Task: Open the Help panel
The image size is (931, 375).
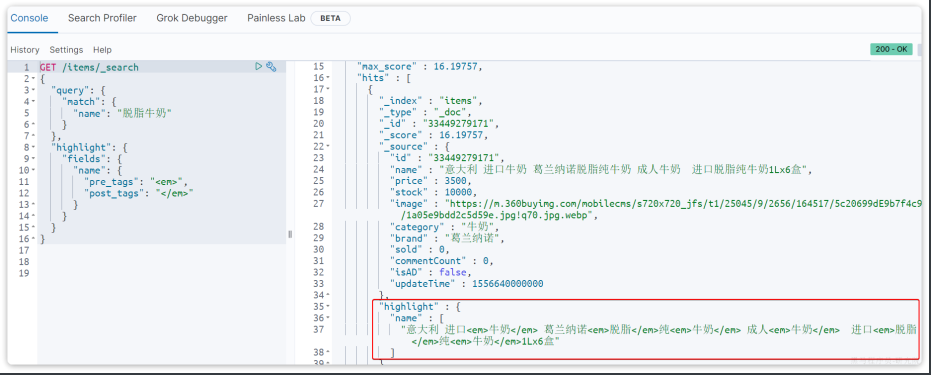Action: [102, 50]
